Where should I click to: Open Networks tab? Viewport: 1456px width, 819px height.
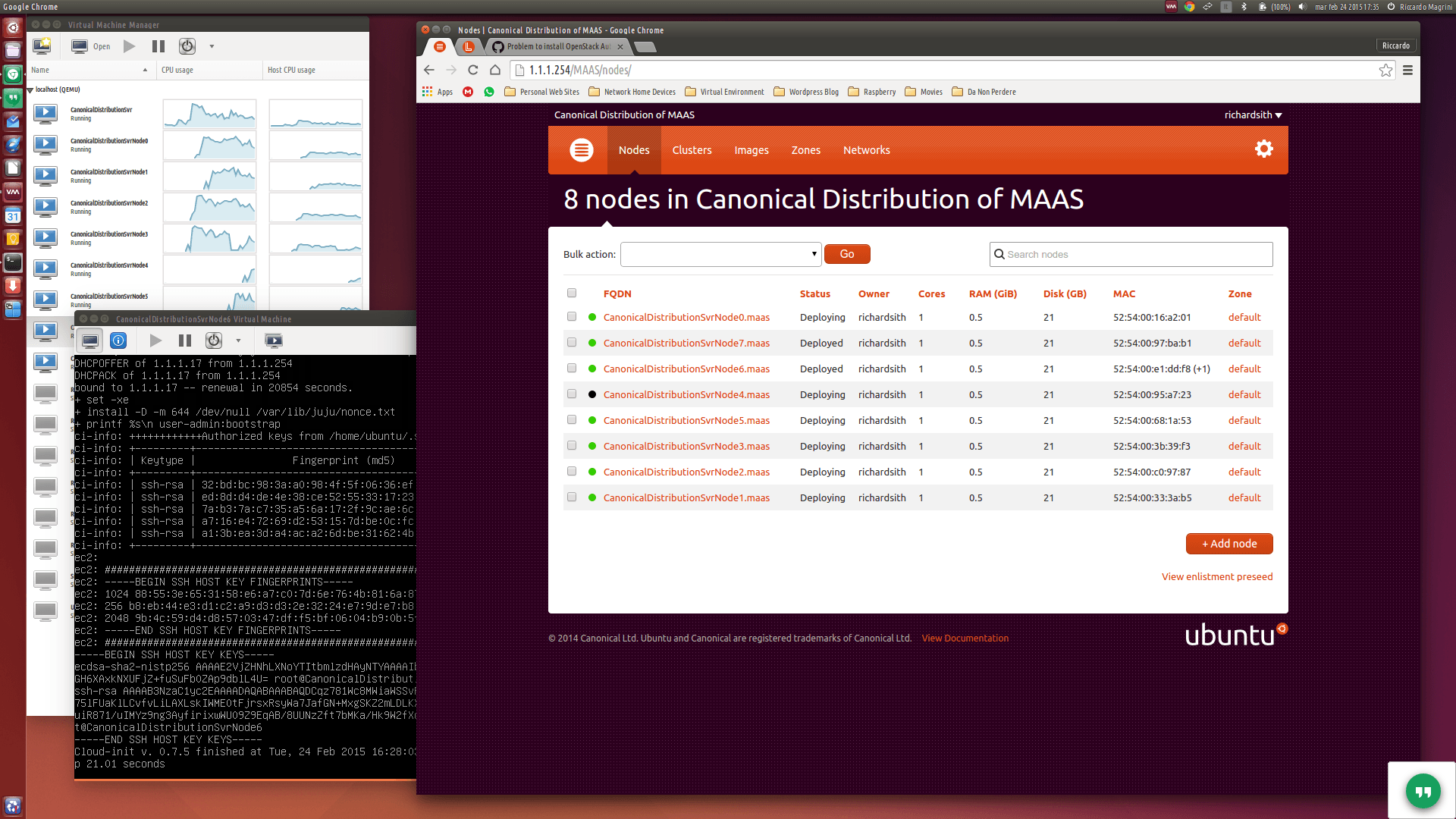(867, 150)
